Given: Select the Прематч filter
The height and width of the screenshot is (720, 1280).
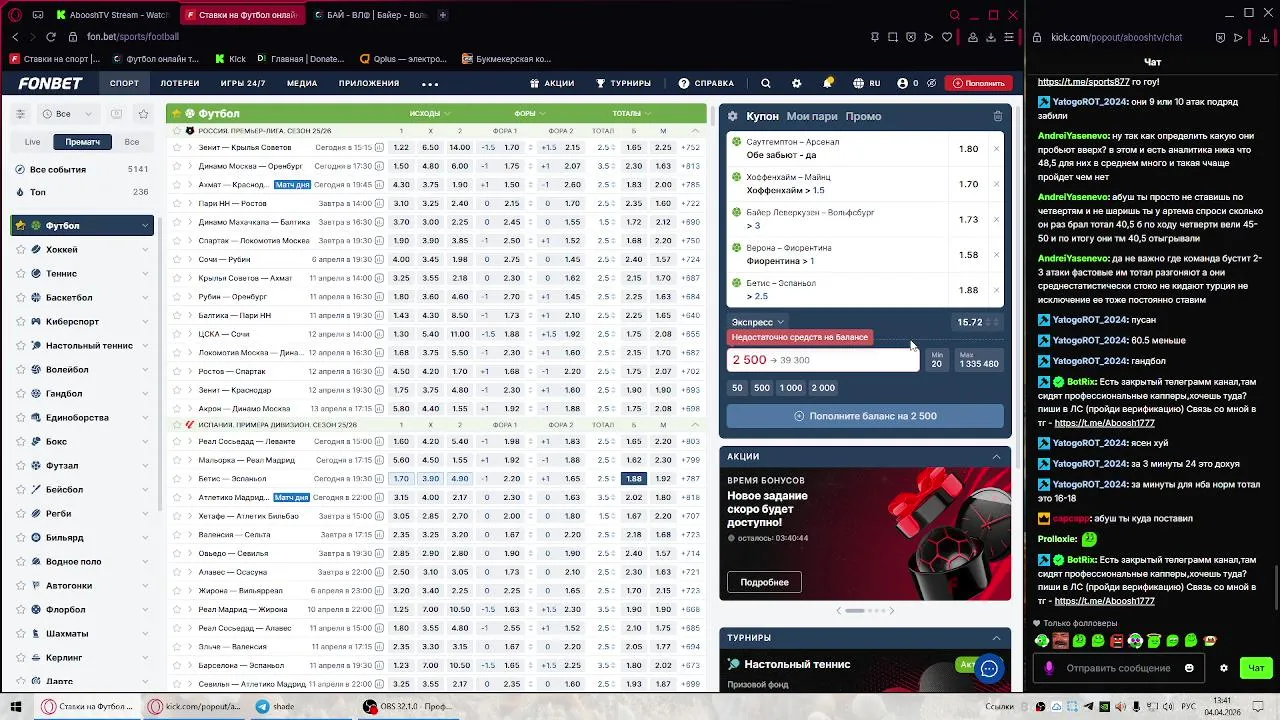Looking at the screenshot, I should point(82,142).
